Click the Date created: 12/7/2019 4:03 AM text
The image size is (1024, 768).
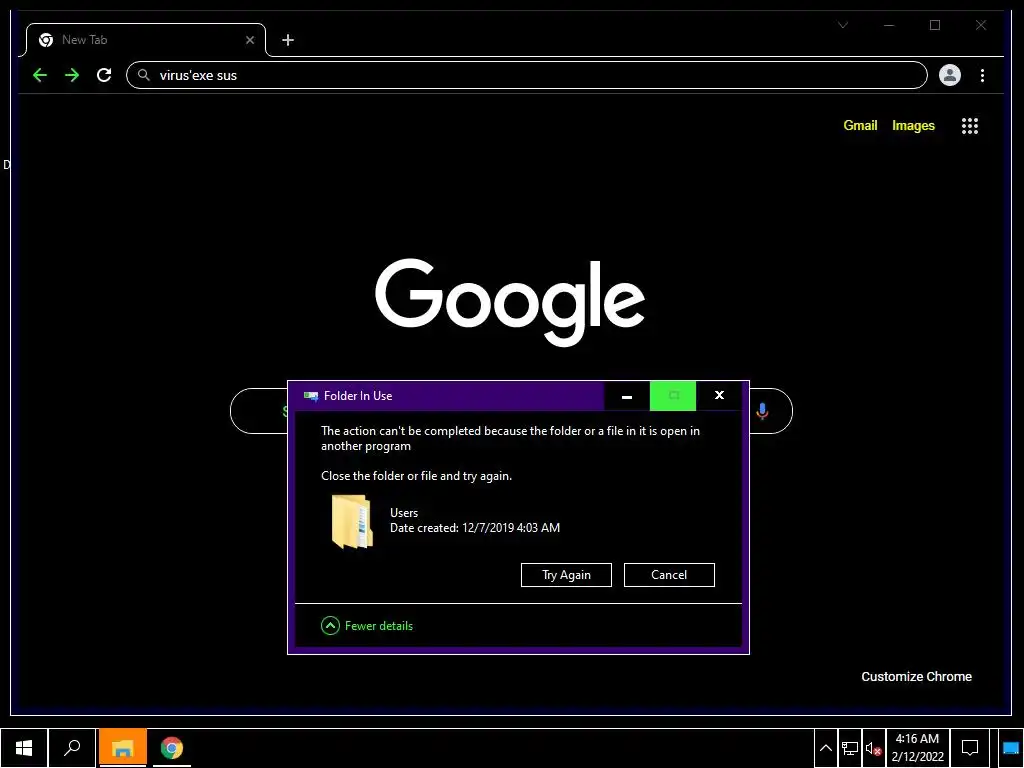pyautogui.click(x=475, y=528)
